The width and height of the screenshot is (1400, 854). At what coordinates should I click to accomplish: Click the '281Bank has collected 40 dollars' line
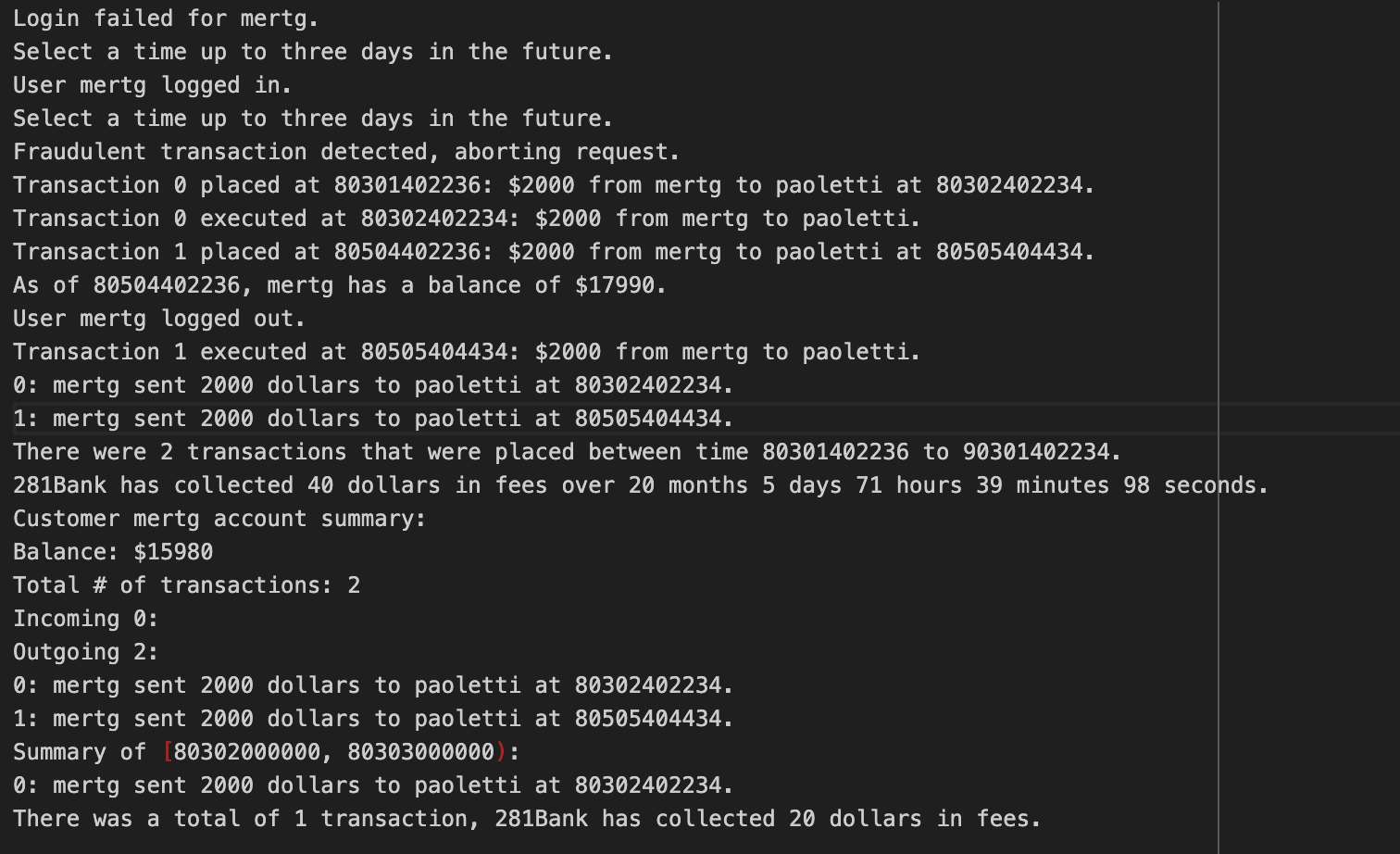[641, 485]
